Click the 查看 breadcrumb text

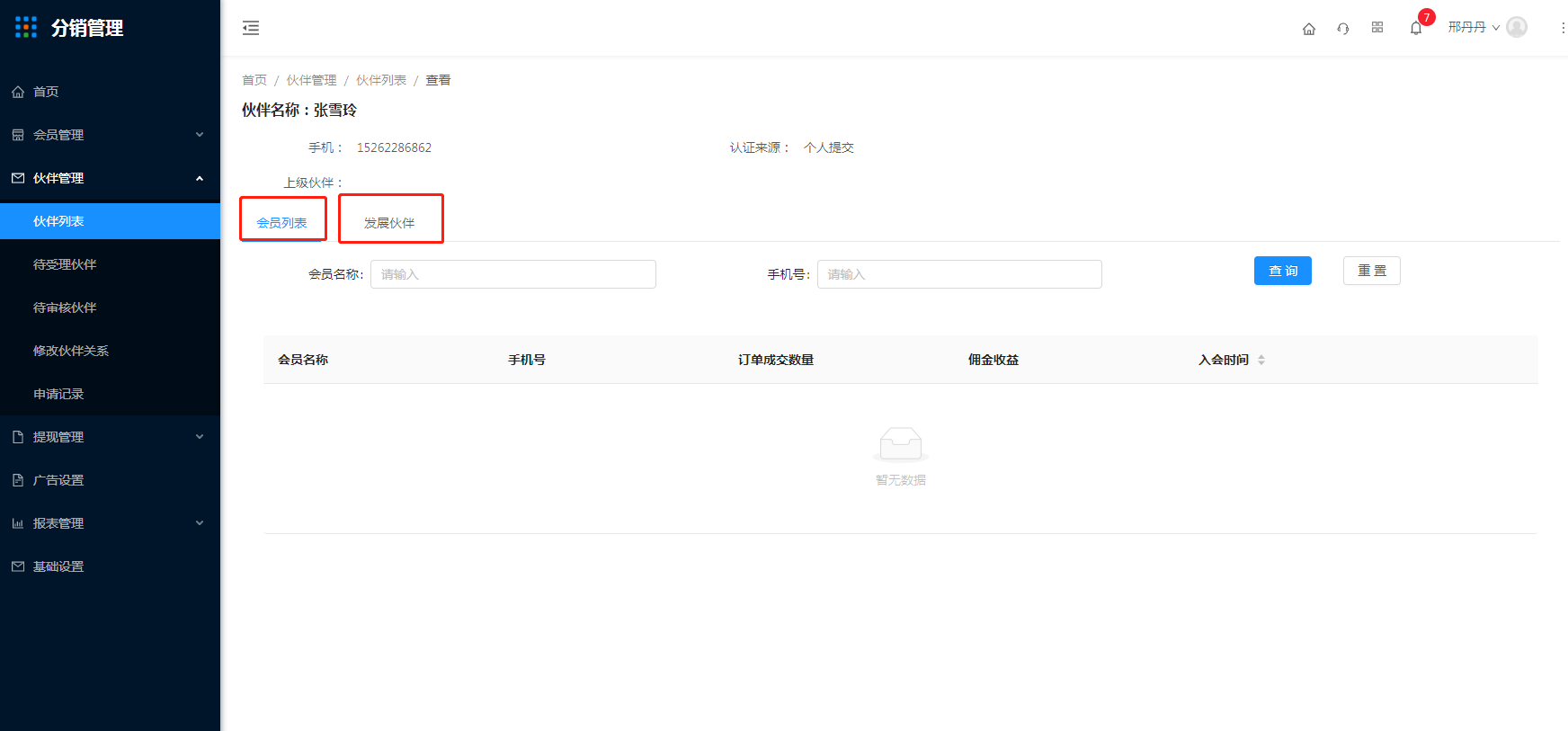coord(438,80)
